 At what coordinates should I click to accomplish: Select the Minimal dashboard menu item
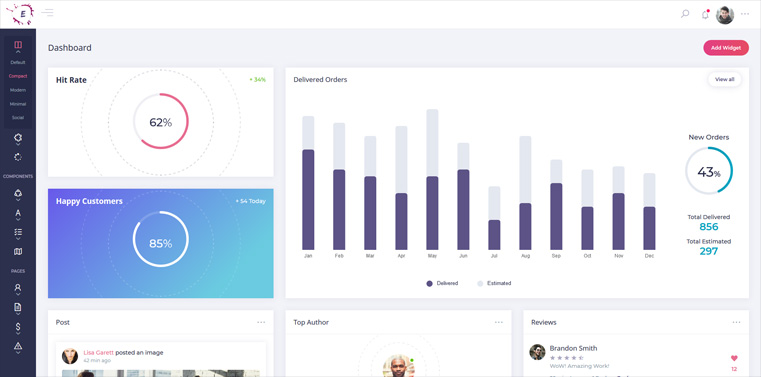coord(18,104)
